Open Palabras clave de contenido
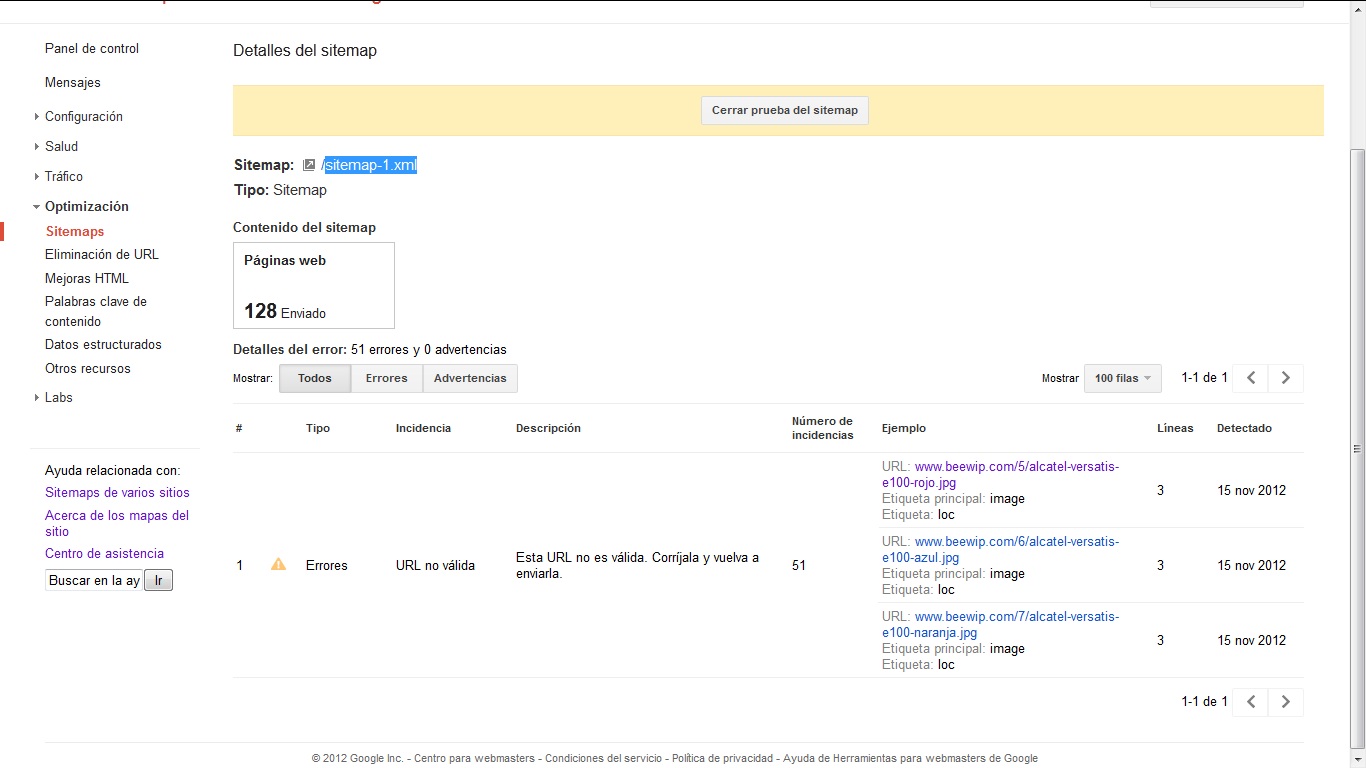Screen dimensions: 1366x768 coord(96,311)
